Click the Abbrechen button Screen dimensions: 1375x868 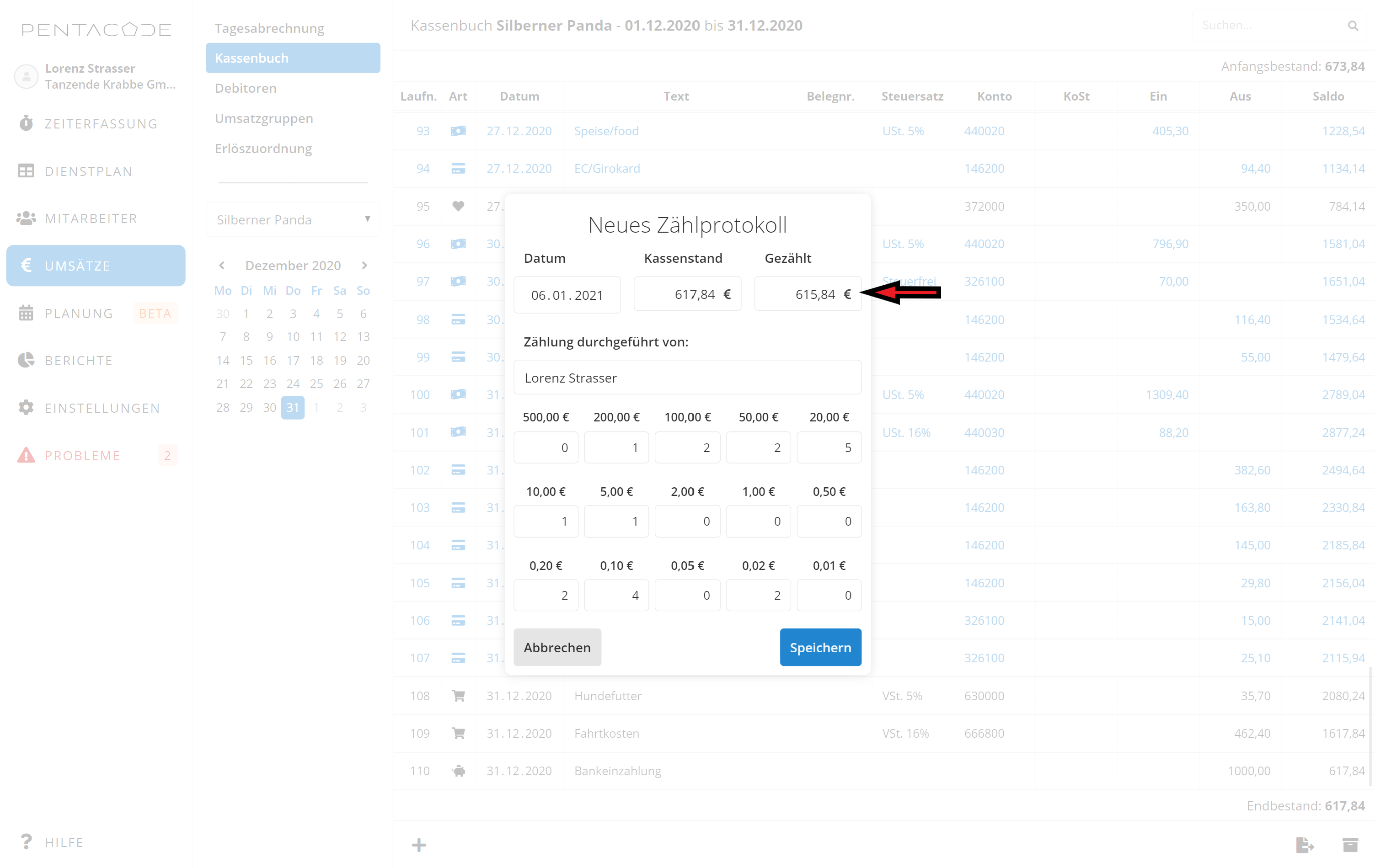(x=557, y=647)
